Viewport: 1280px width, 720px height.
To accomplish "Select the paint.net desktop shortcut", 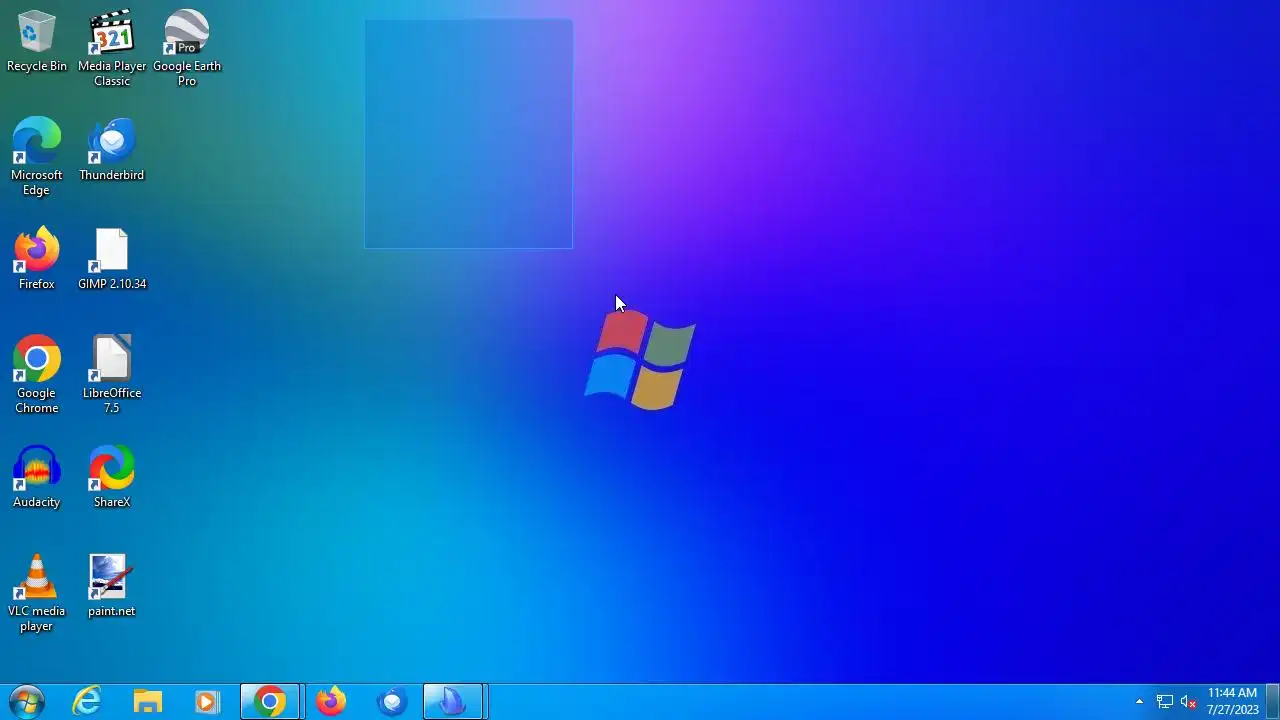I will [x=112, y=586].
